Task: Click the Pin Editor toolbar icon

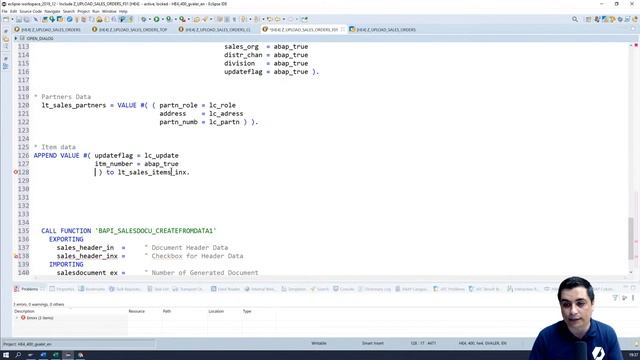Action: [x=304, y=19]
